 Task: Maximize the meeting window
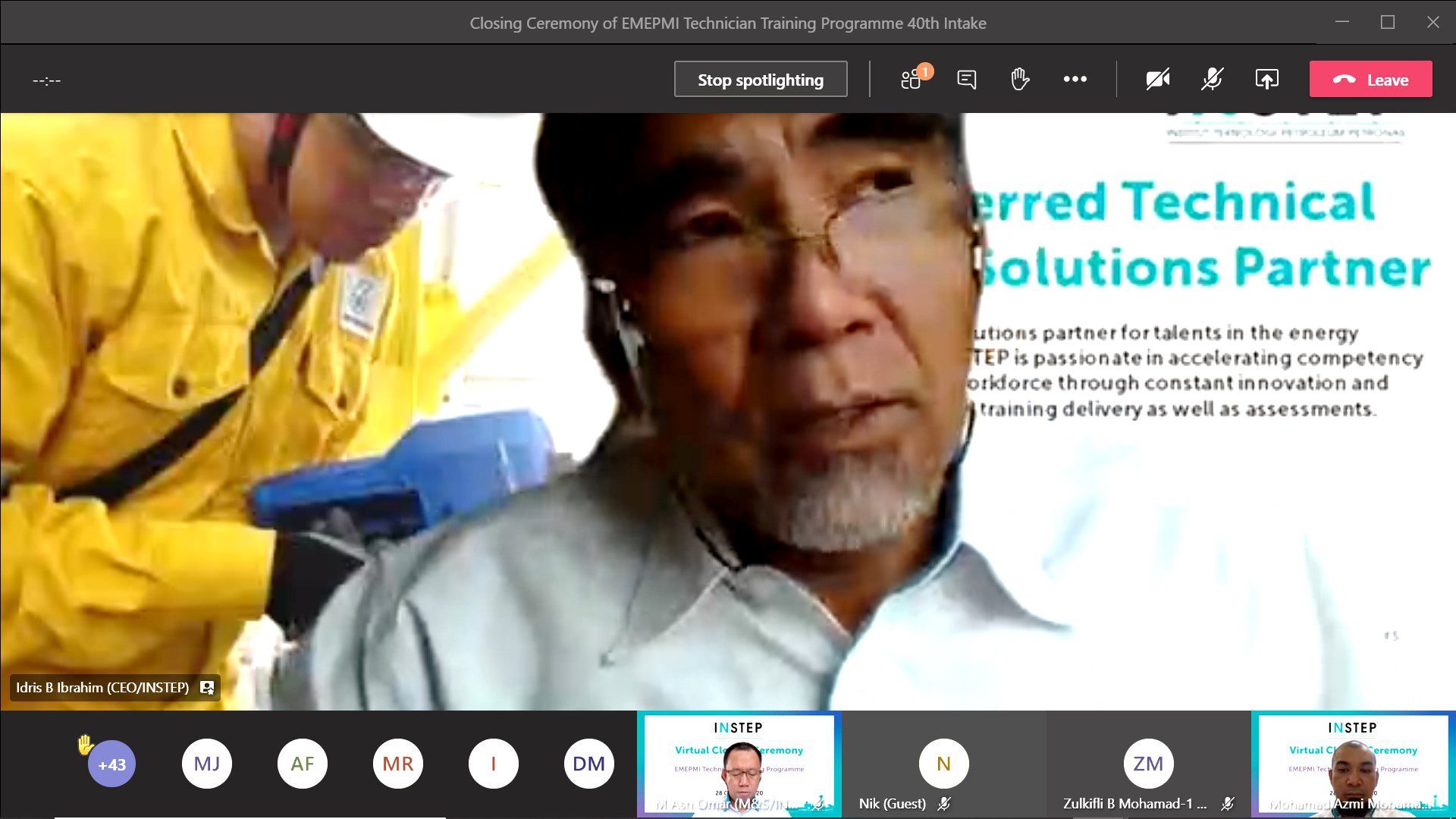tap(1387, 23)
